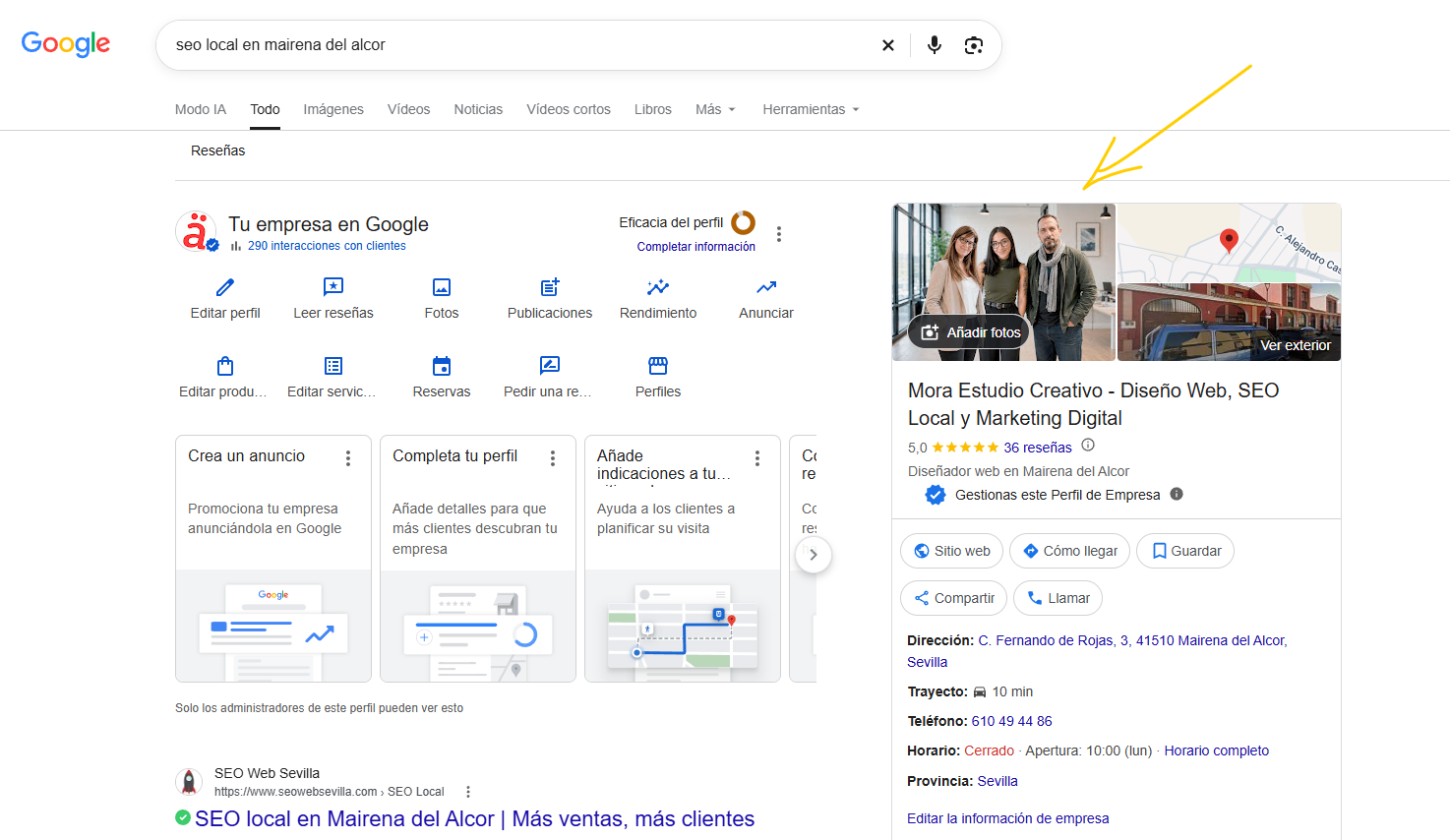Open the Publicaciones icon
Screen dimensions: 1450x840
[550, 287]
